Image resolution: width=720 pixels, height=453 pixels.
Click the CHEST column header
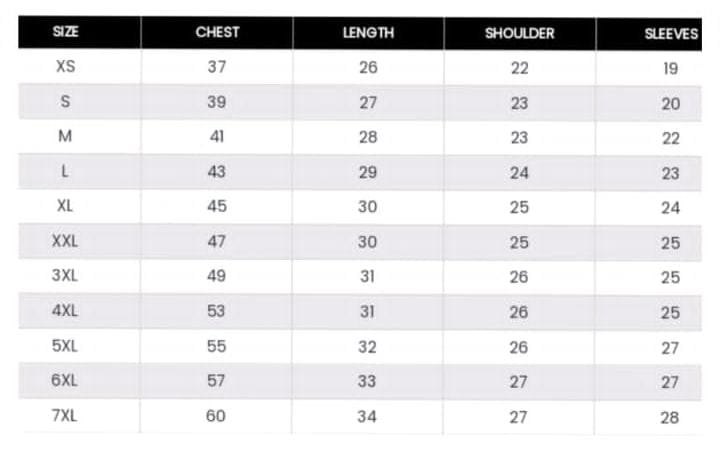pyautogui.click(x=217, y=32)
